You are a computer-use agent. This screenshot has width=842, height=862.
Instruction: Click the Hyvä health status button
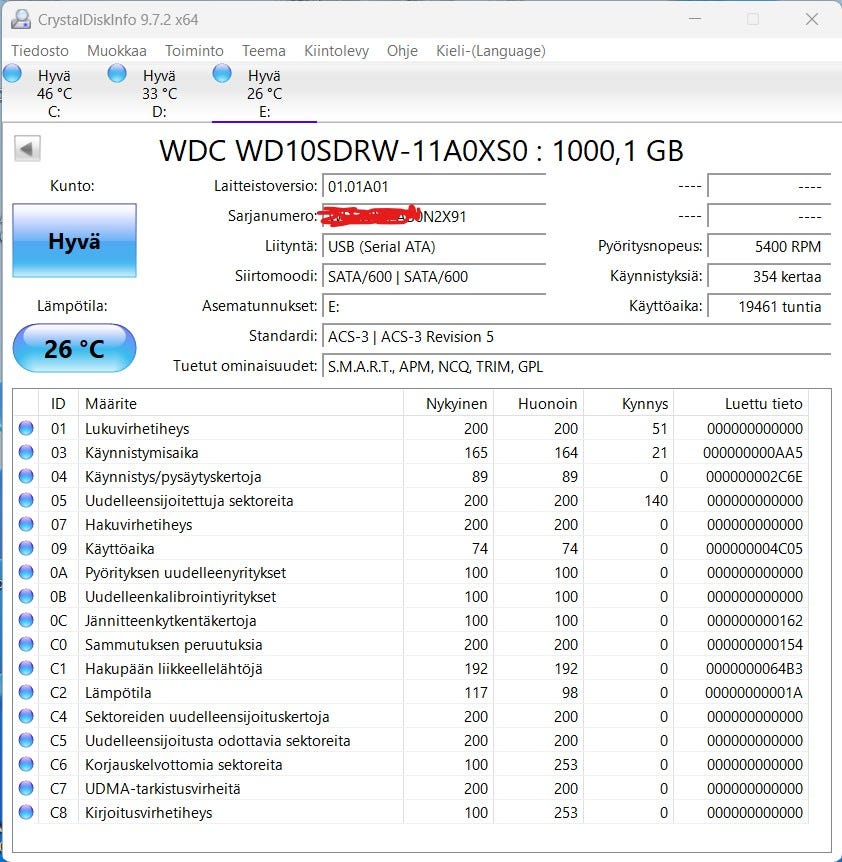[x=74, y=241]
